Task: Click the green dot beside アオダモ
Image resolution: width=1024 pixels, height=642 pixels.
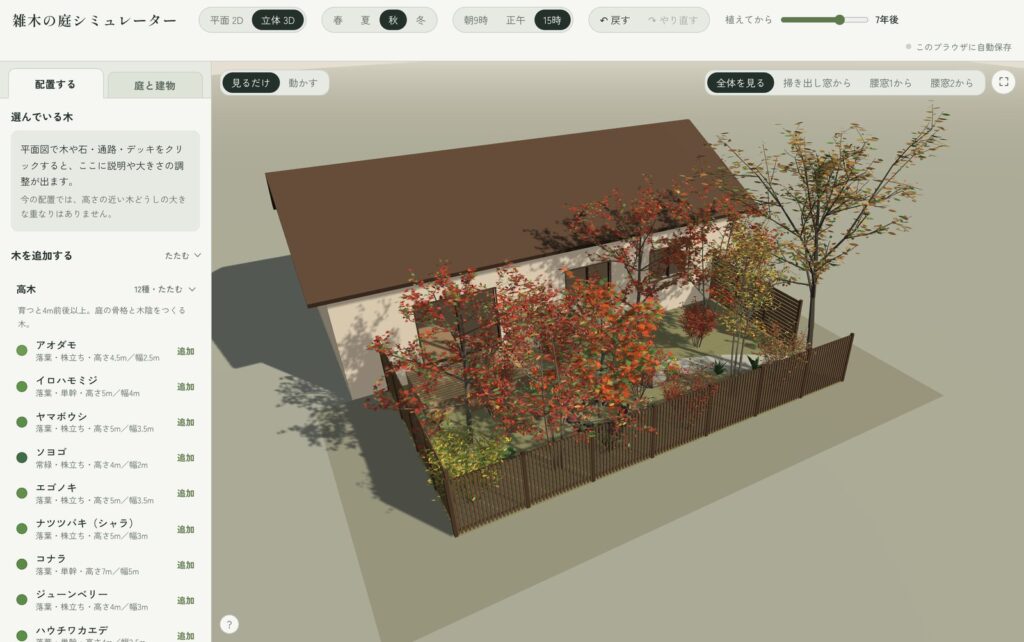Action: coord(22,351)
